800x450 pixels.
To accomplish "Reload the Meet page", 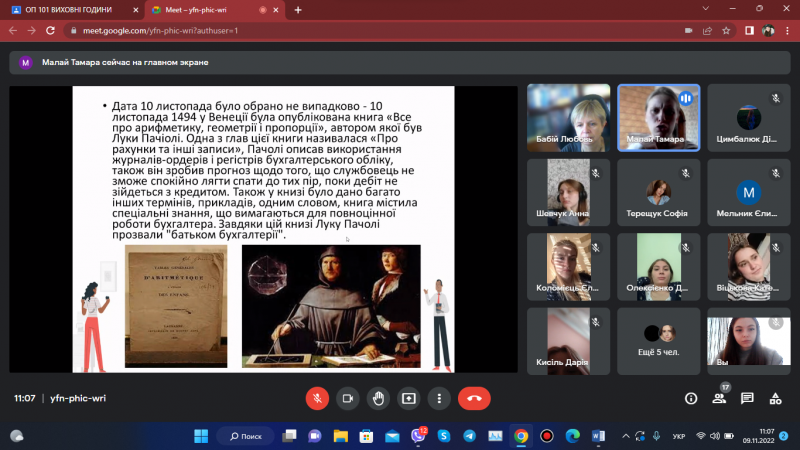I will pyautogui.click(x=50, y=31).
